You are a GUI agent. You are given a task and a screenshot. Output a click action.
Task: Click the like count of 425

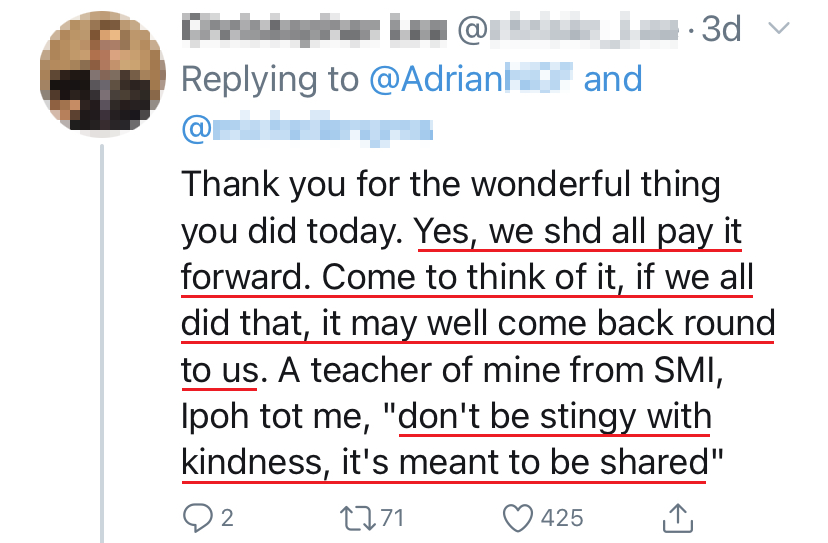[561, 517]
